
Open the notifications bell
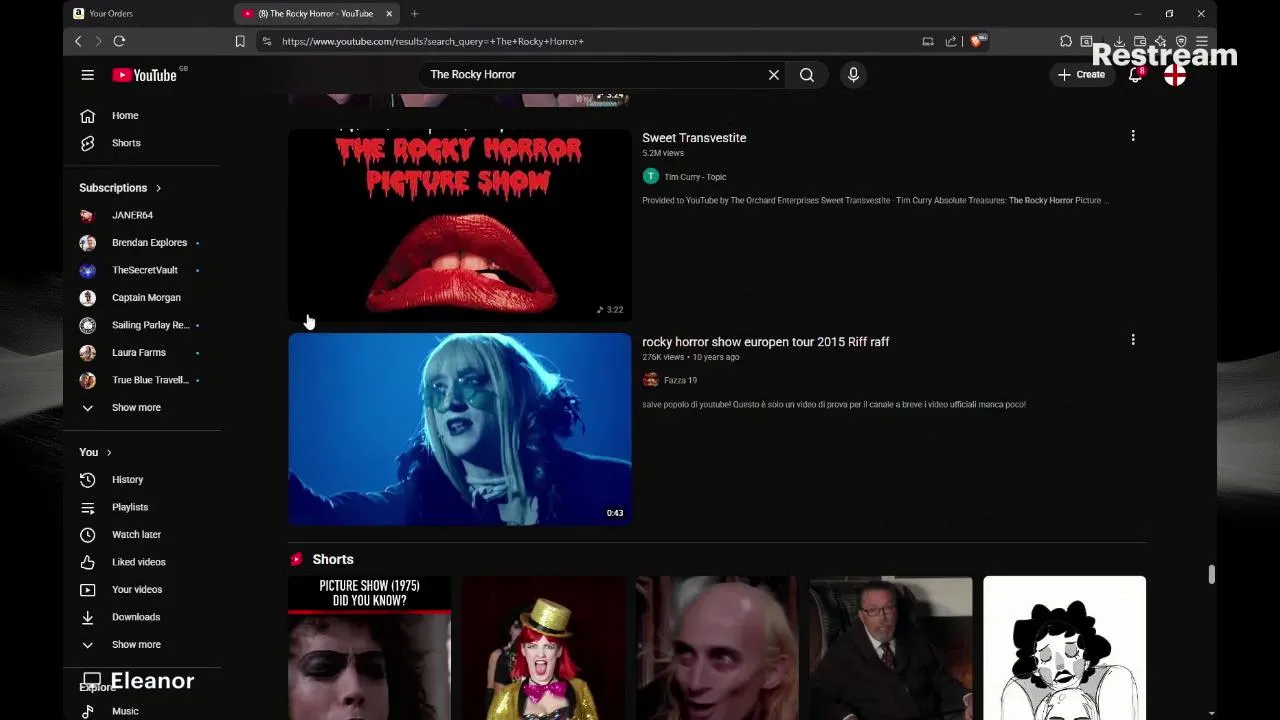click(1135, 75)
